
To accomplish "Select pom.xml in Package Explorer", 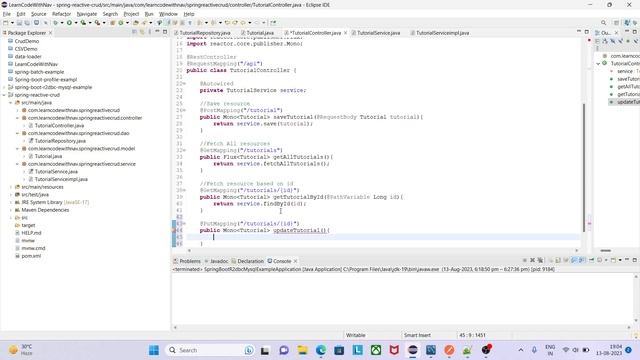I will click(x=31, y=256).
